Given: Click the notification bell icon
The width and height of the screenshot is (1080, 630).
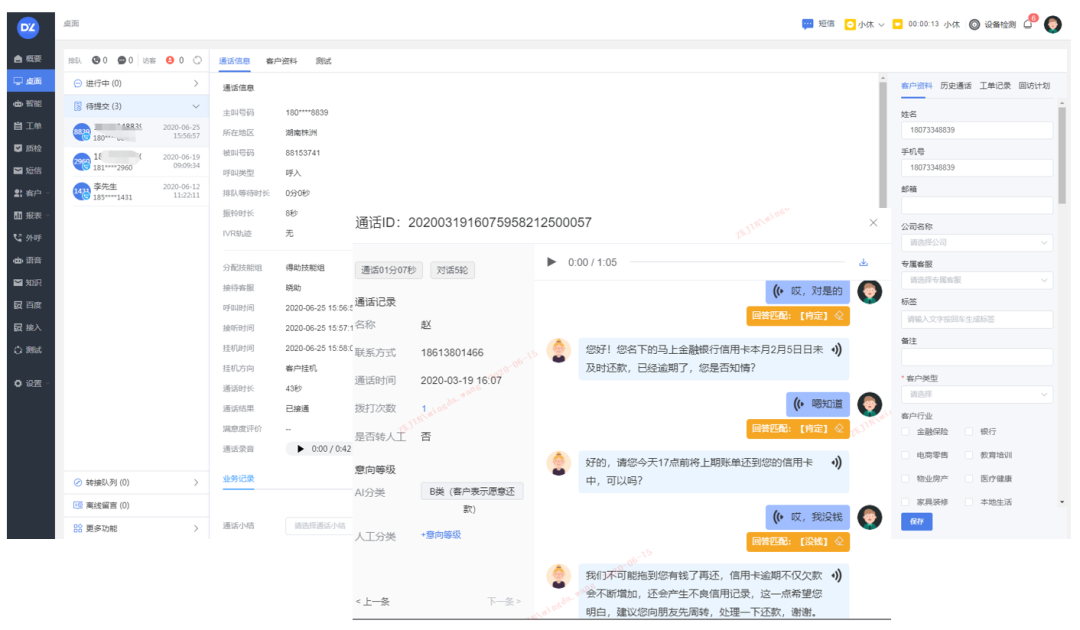Looking at the screenshot, I should coord(1028,24).
